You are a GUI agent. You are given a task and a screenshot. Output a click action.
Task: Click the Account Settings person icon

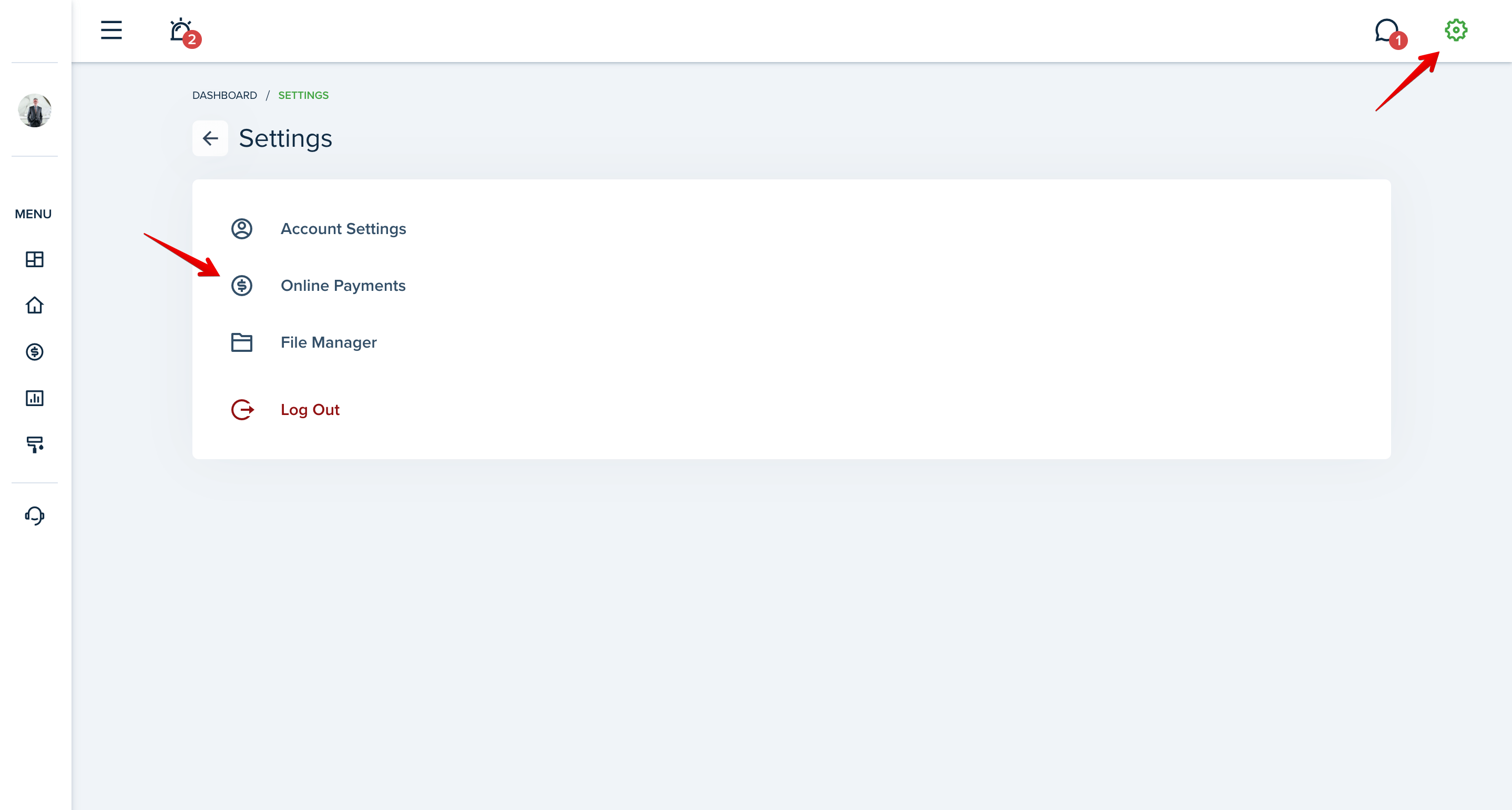(x=241, y=228)
